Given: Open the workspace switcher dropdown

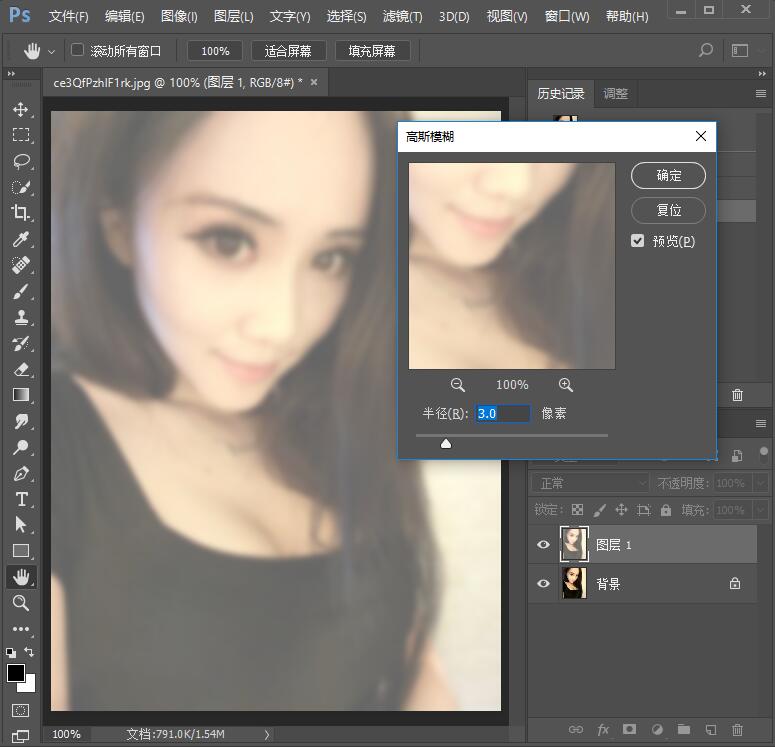Looking at the screenshot, I should (739, 50).
